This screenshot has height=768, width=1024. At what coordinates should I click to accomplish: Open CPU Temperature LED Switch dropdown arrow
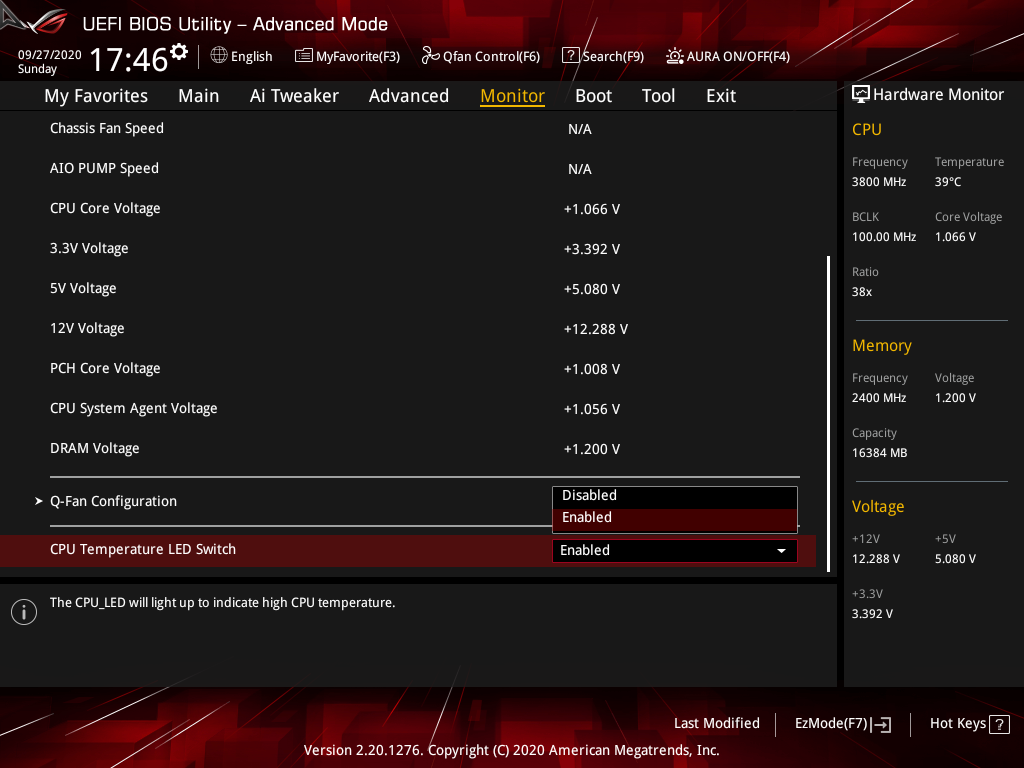781,551
